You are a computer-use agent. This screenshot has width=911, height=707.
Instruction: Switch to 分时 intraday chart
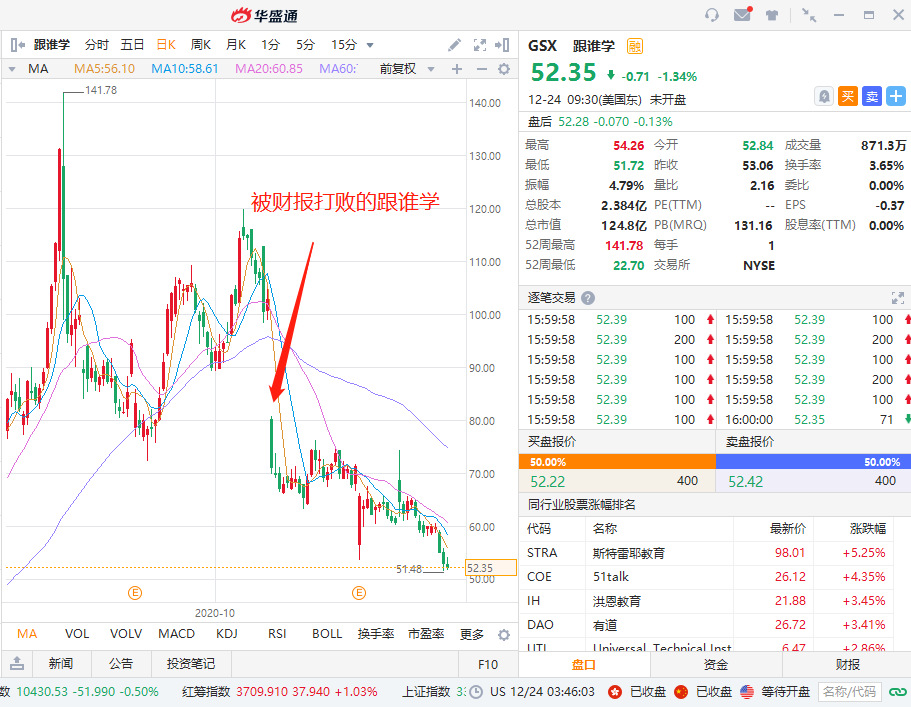click(96, 45)
